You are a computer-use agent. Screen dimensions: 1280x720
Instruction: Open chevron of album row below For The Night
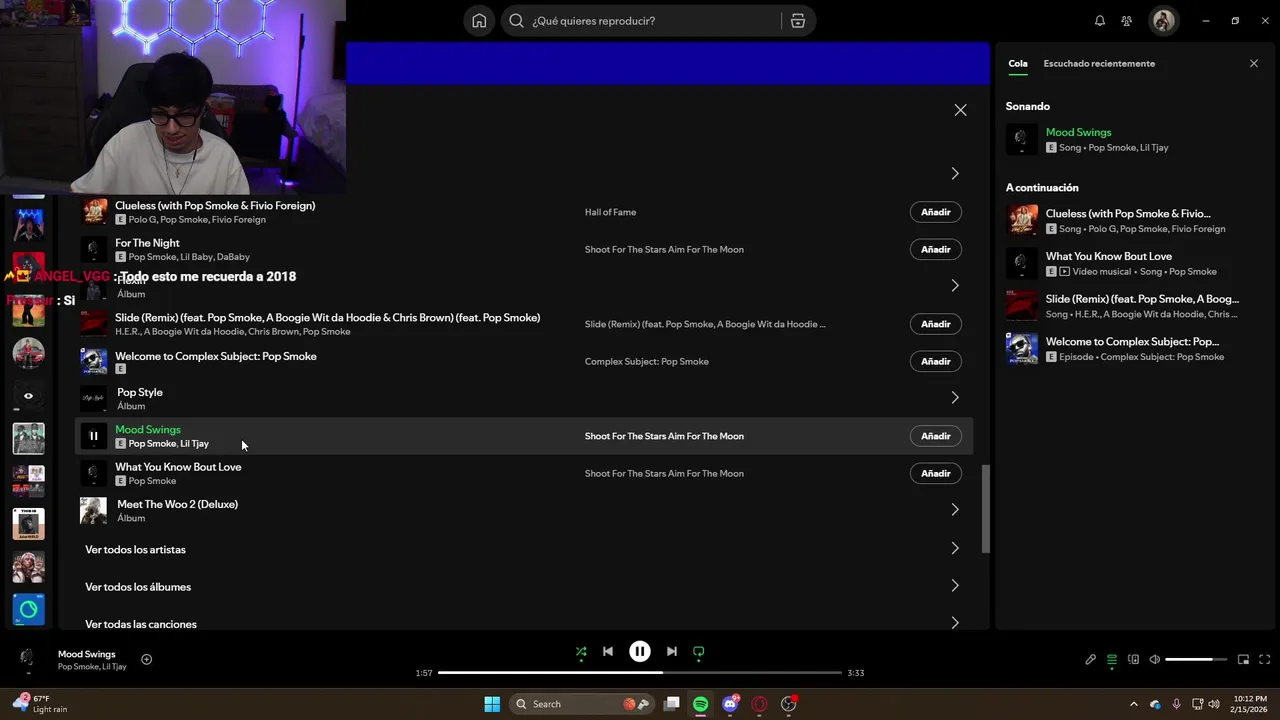coord(955,286)
